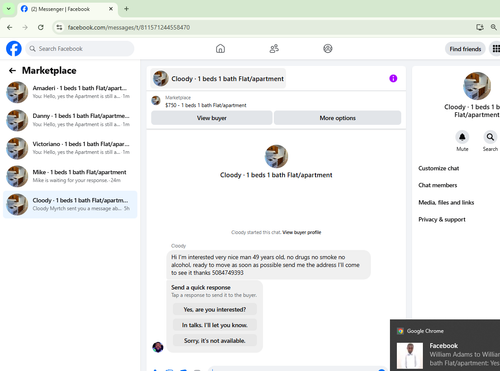500x371 pixels.
Task: Click the Cloody chat header title
Action: (218, 79)
